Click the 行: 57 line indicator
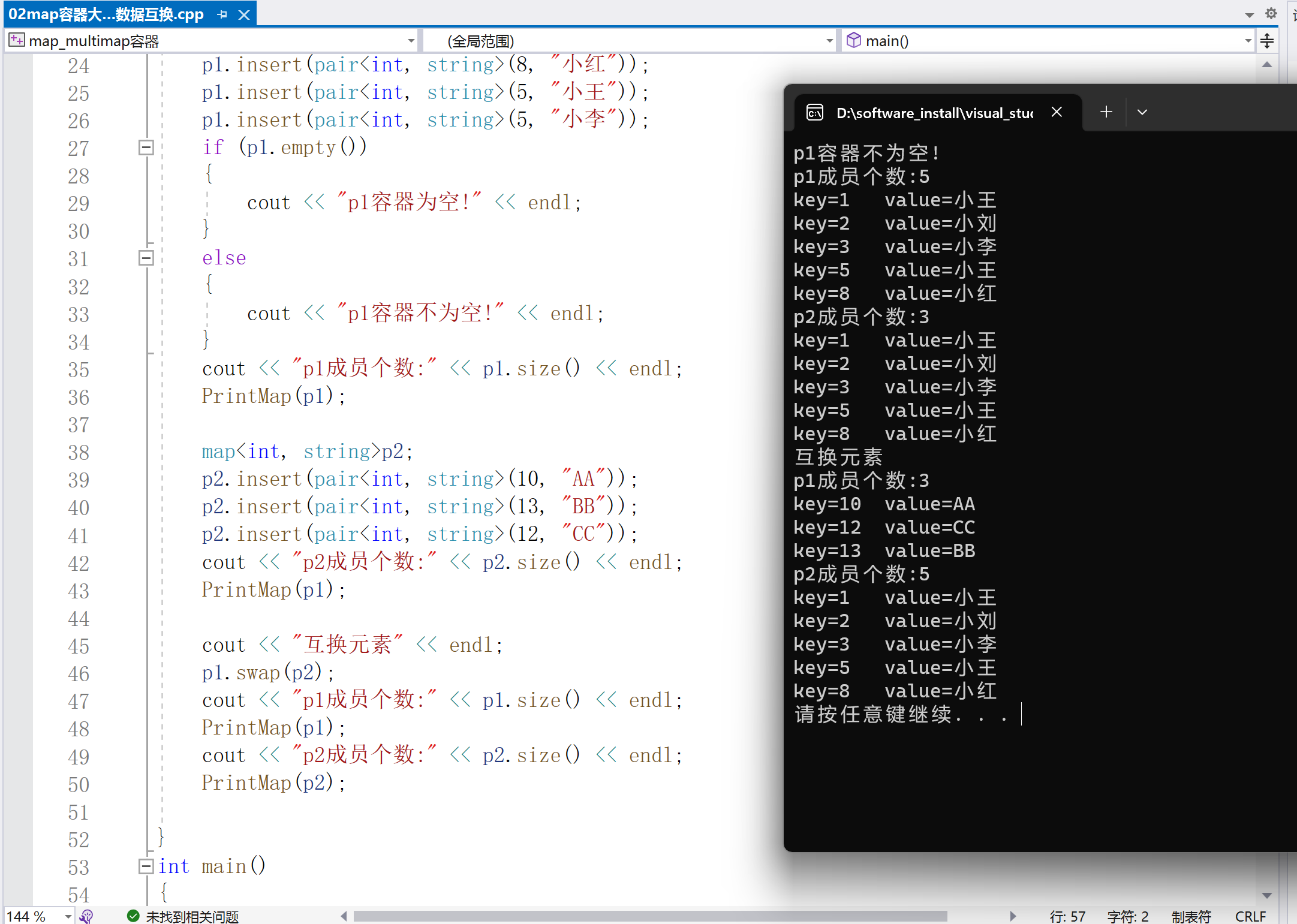 click(1067, 917)
